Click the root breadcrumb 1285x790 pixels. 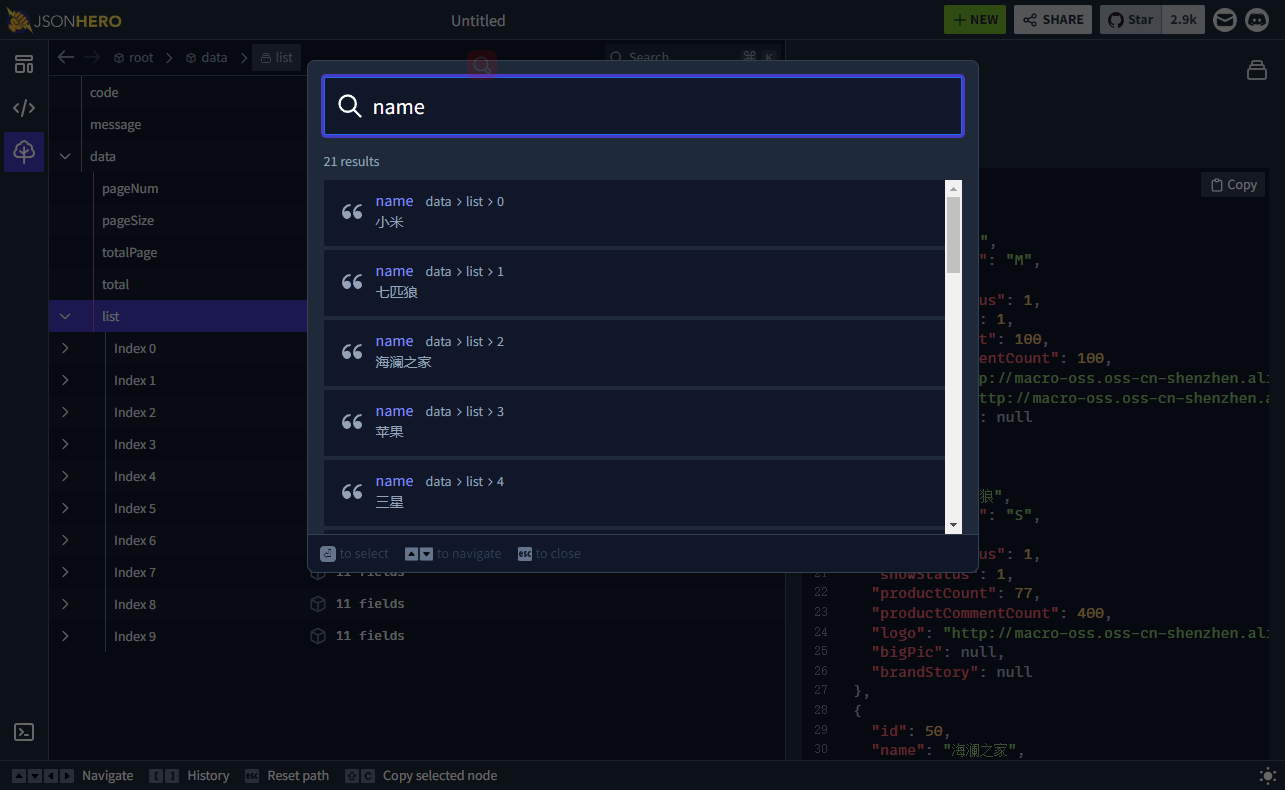(x=134, y=58)
